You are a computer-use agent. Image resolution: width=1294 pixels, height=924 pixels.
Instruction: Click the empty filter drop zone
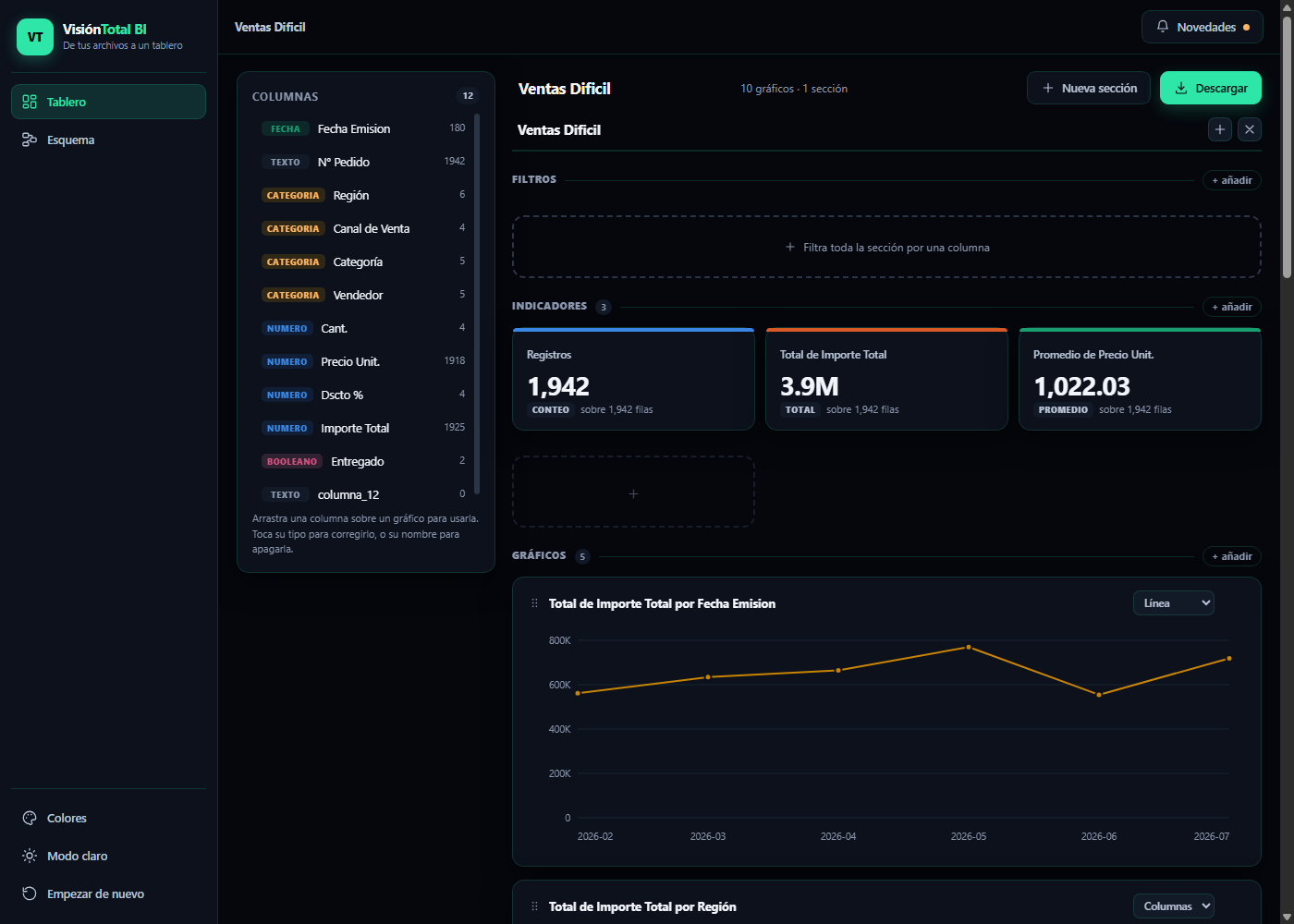point(886,247)
